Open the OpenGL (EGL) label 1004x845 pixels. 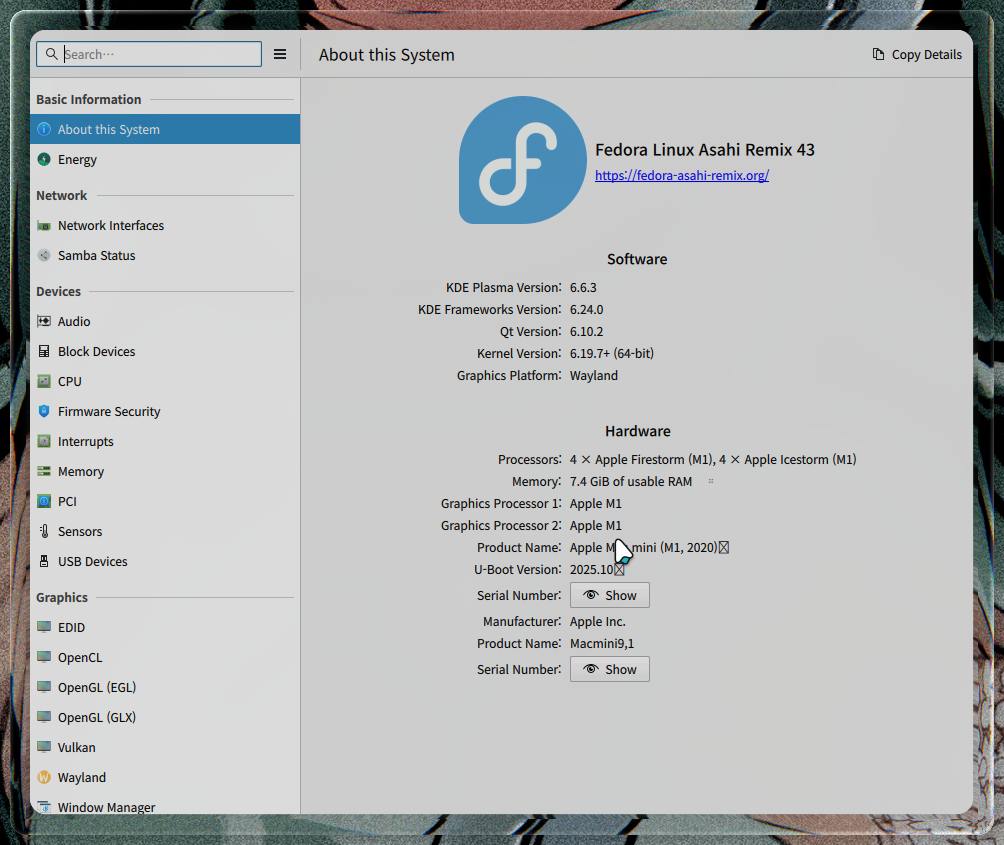tap(97, 688)
